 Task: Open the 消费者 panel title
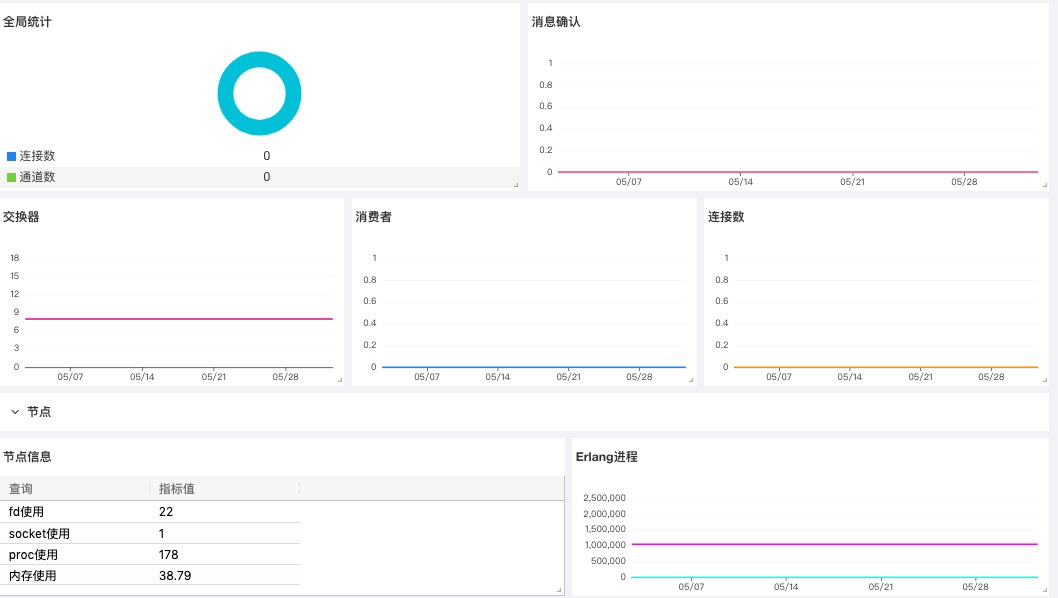373,217
